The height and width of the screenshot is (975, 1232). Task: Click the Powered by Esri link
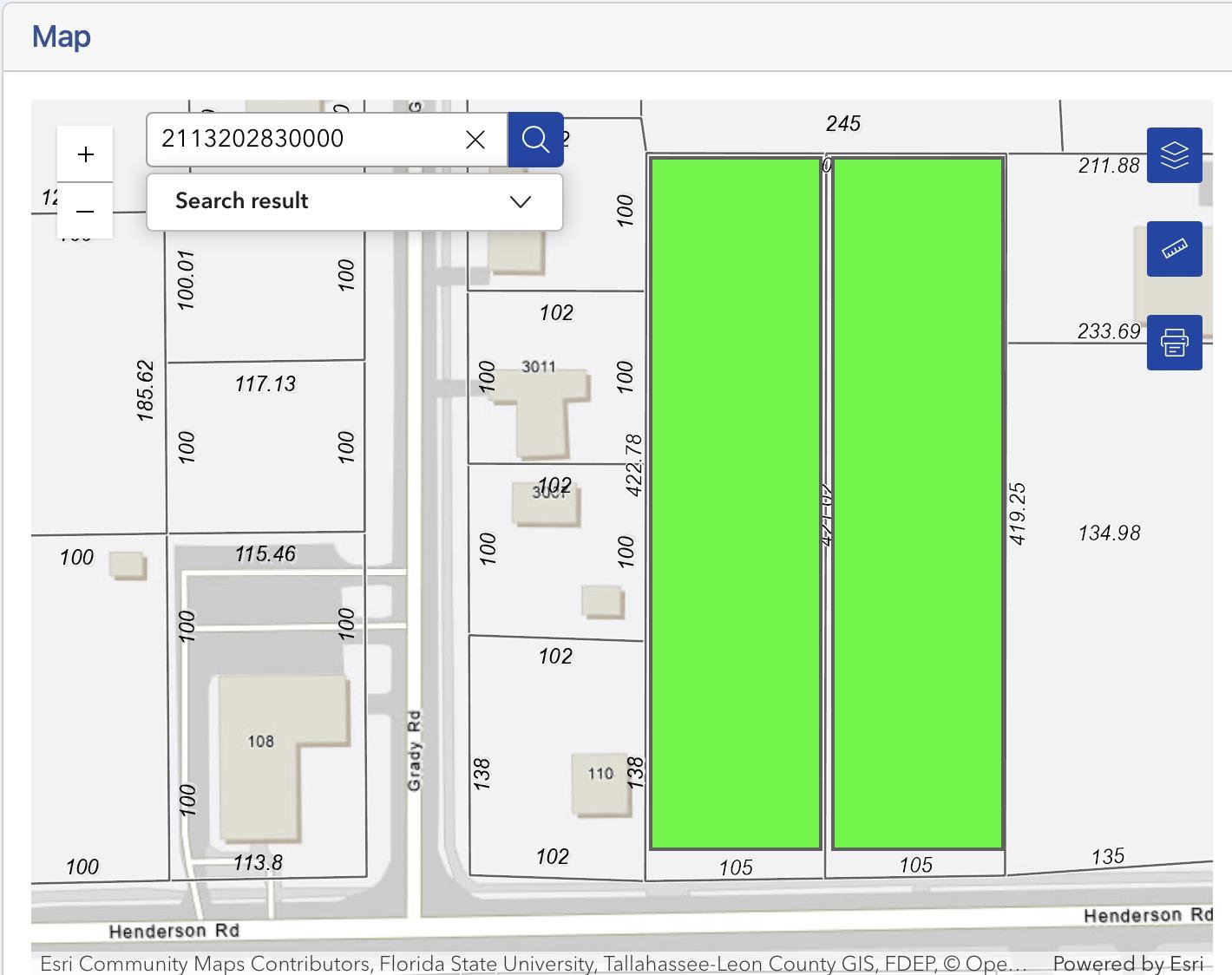click(1128, 964)
